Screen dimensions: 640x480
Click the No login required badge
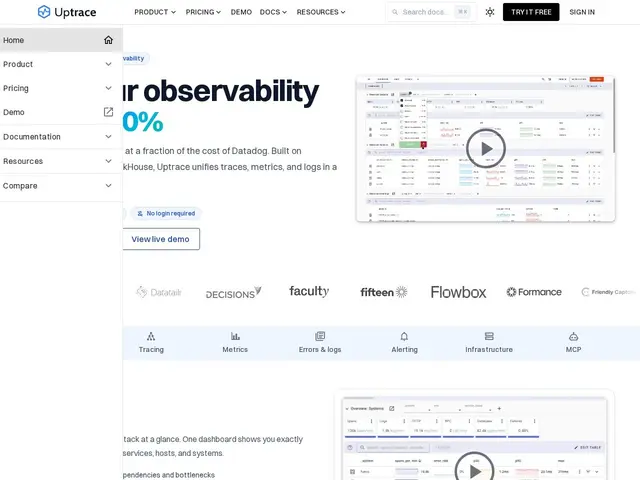click(x=166, y=213)
